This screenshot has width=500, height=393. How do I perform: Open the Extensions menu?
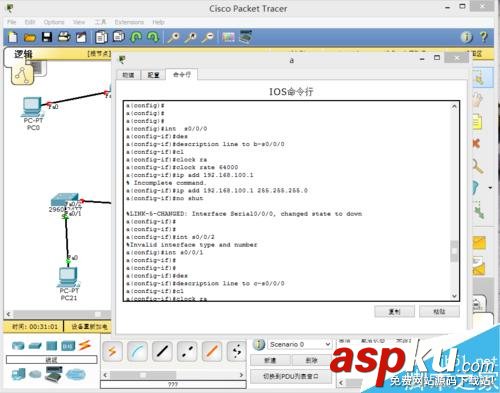129,22
